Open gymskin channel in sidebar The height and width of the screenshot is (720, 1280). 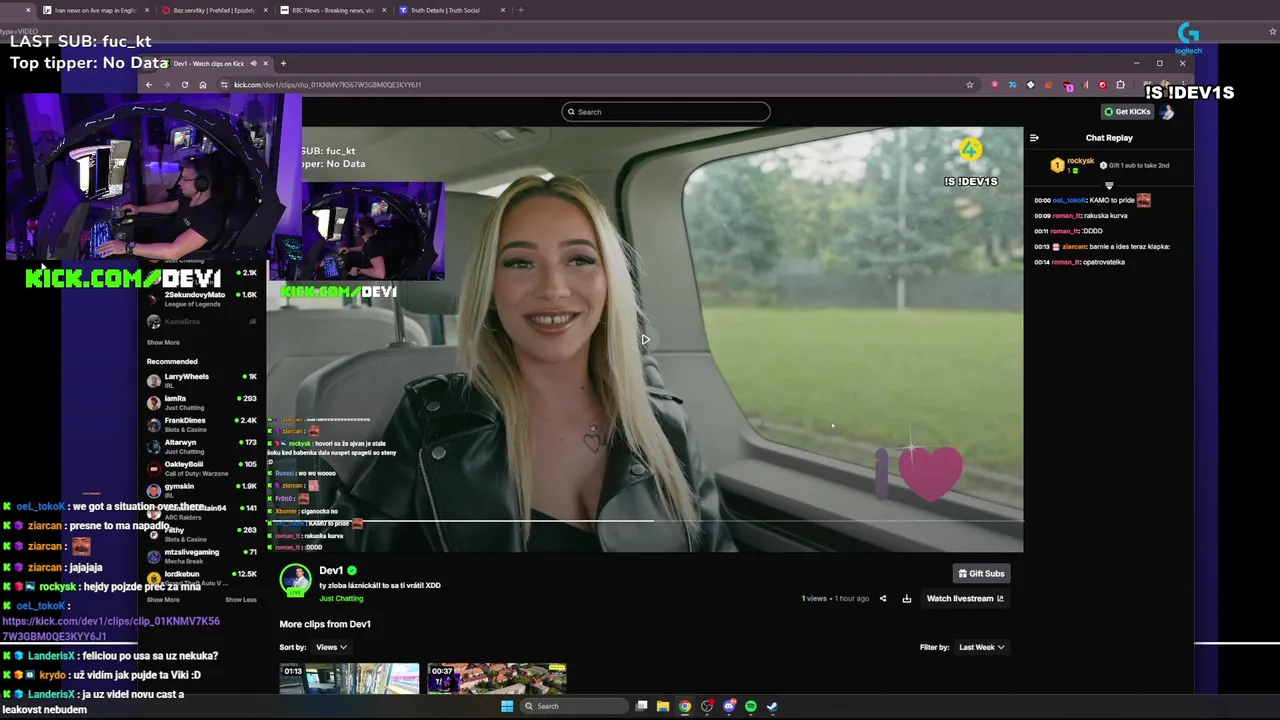201,490
